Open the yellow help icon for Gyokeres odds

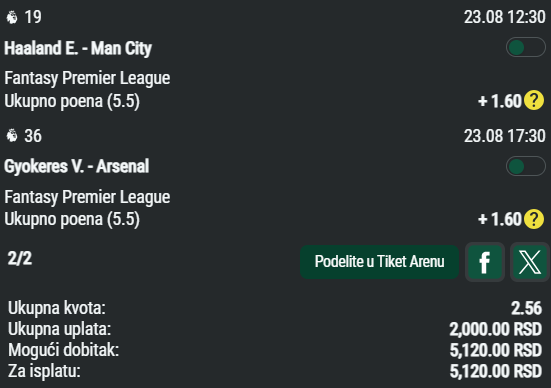point(534,219)
